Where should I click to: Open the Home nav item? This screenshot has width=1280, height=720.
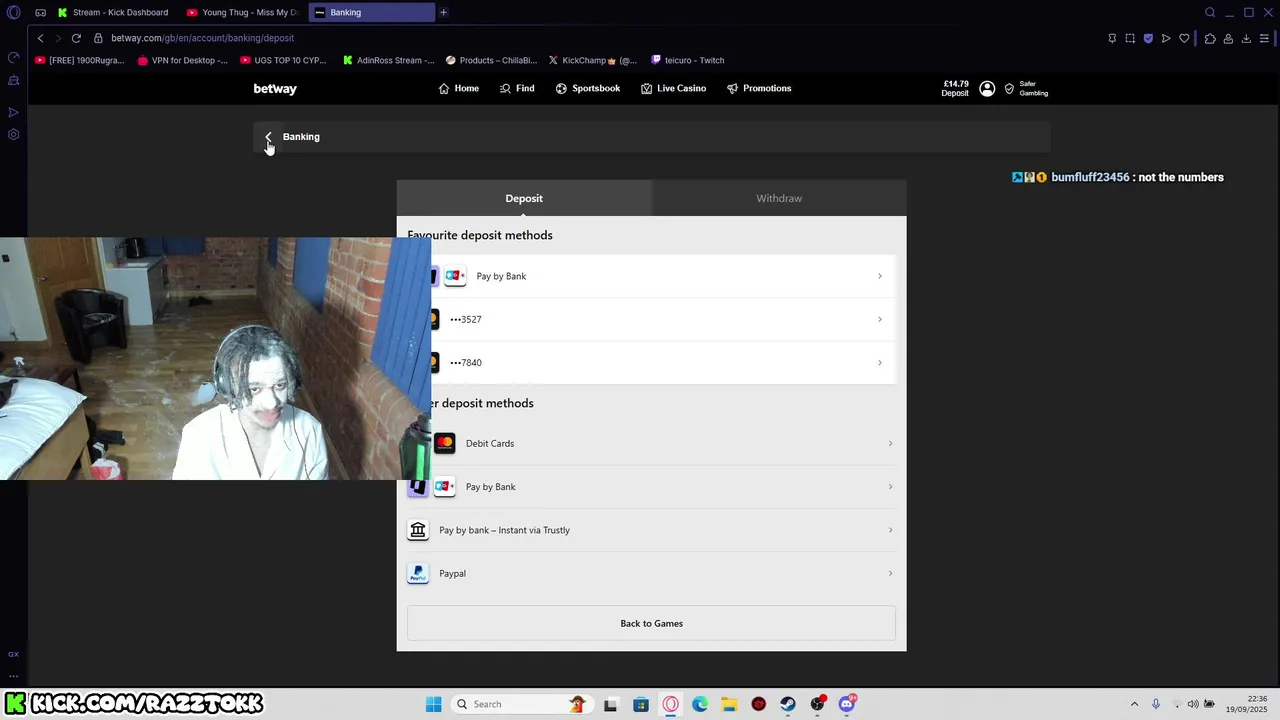(x=458, y=88)
